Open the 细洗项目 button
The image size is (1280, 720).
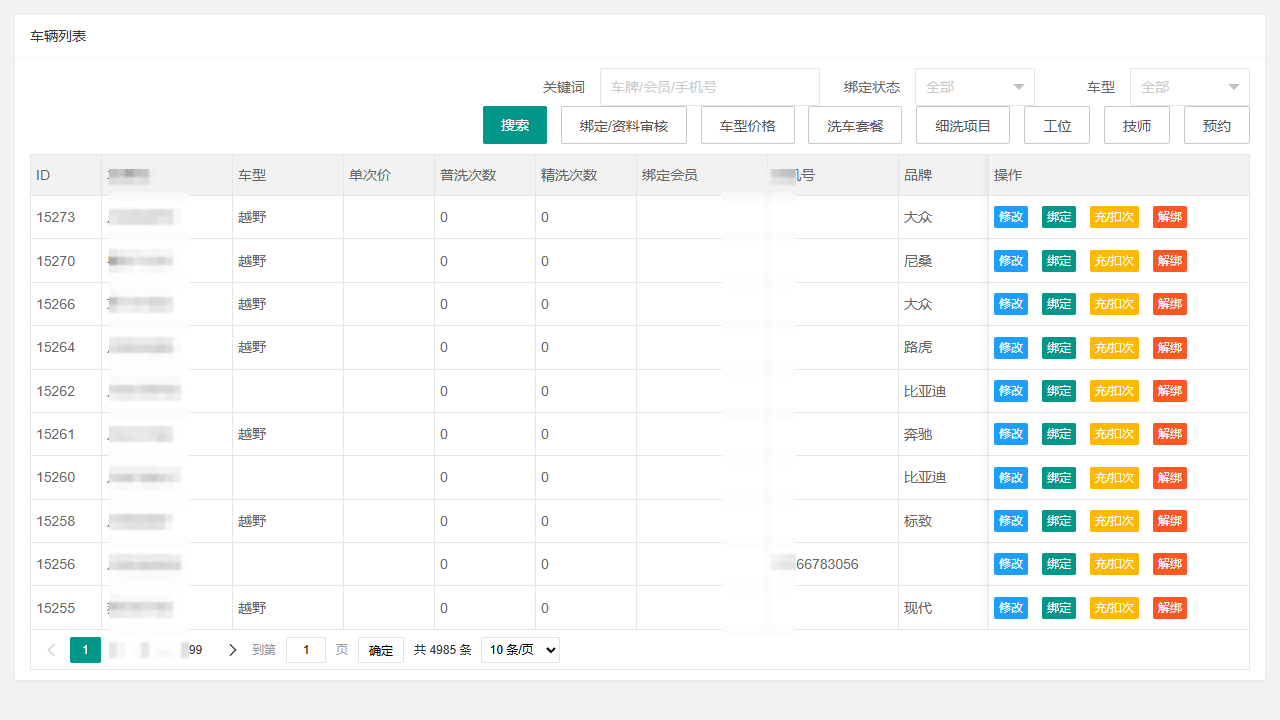(963, 125)
